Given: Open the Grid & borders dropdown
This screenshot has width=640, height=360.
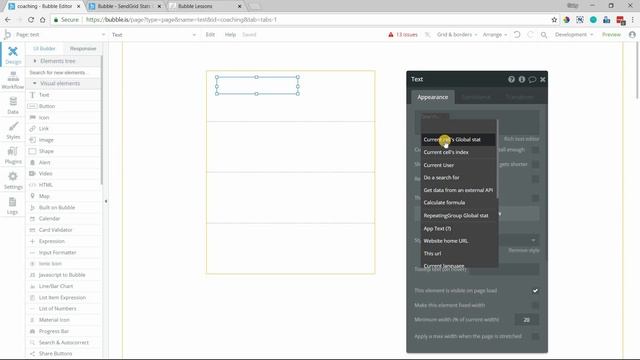Looking at the screenshot, I should coord(457,35).
